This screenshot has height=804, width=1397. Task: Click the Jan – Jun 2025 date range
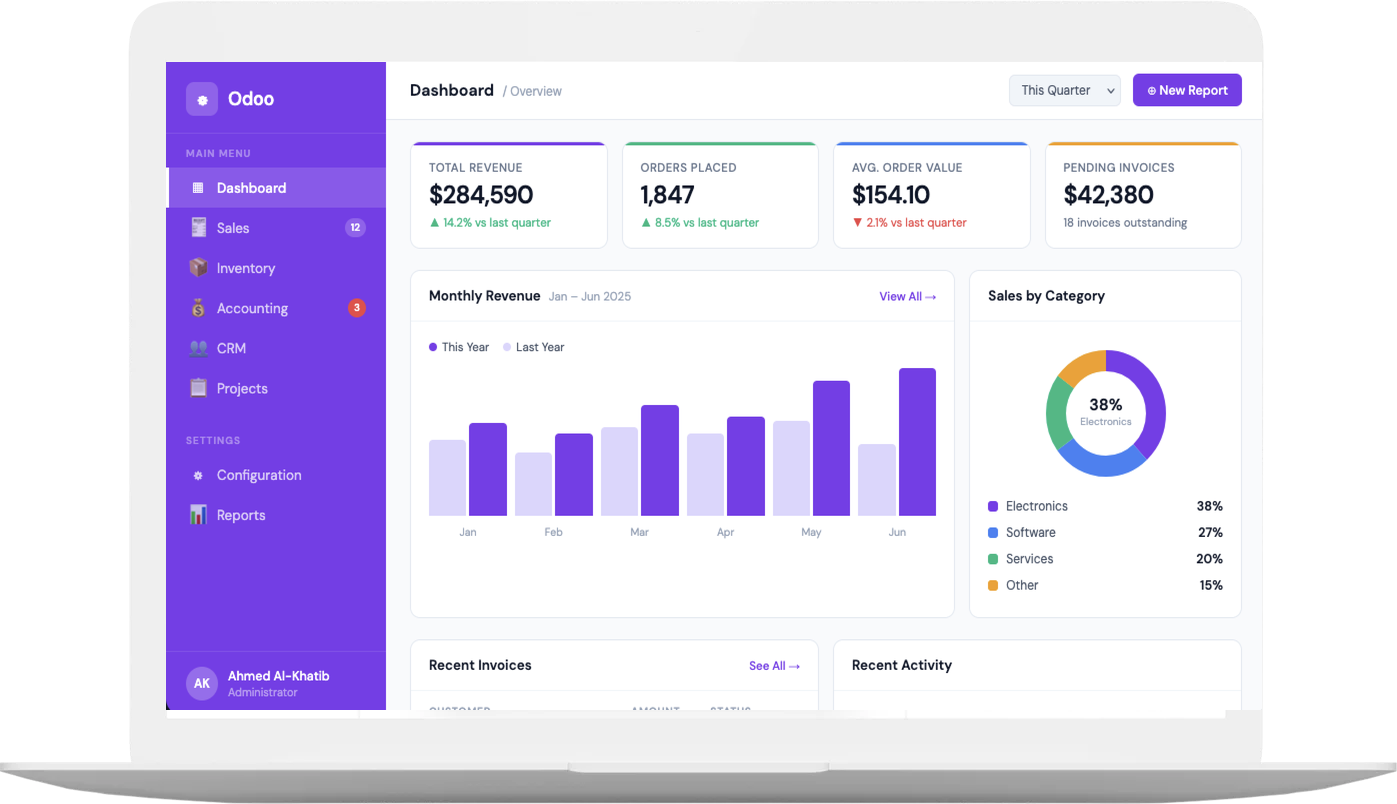(590, 297)
